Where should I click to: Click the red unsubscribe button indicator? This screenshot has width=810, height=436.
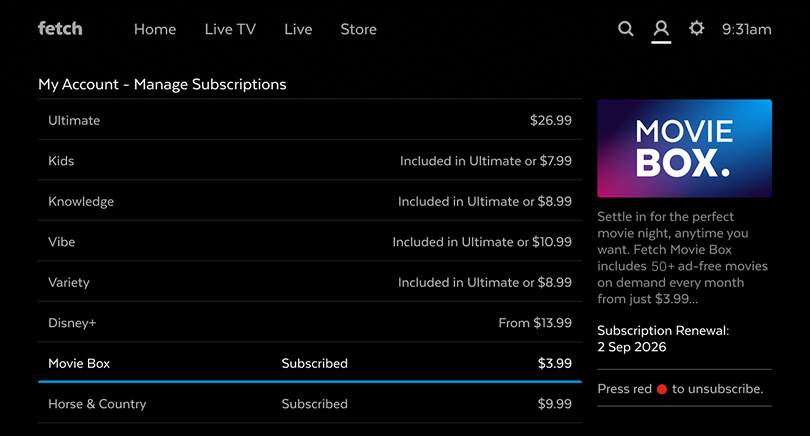[662, 389]
